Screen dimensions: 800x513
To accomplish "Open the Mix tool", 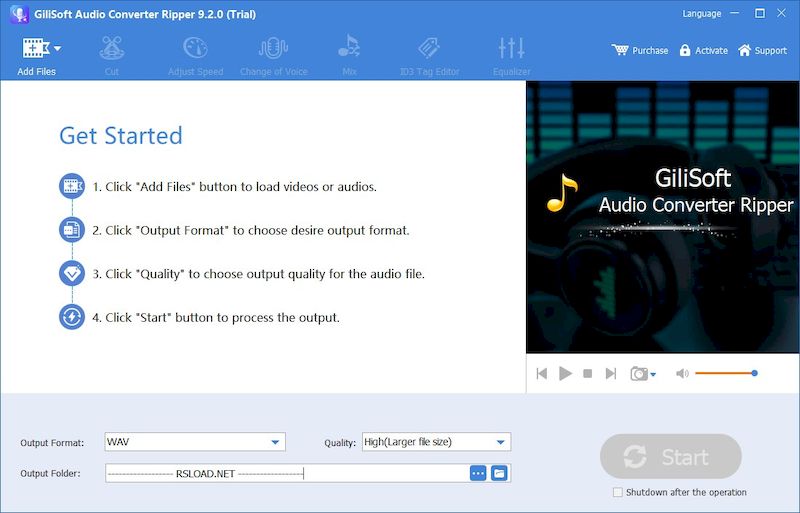I will click(348, 48).
